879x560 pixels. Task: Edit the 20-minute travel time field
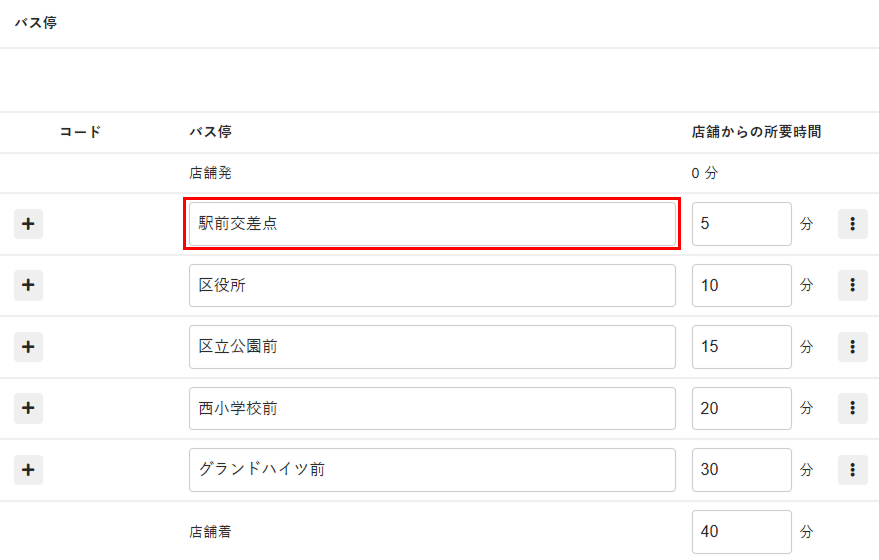pos(741,408)
